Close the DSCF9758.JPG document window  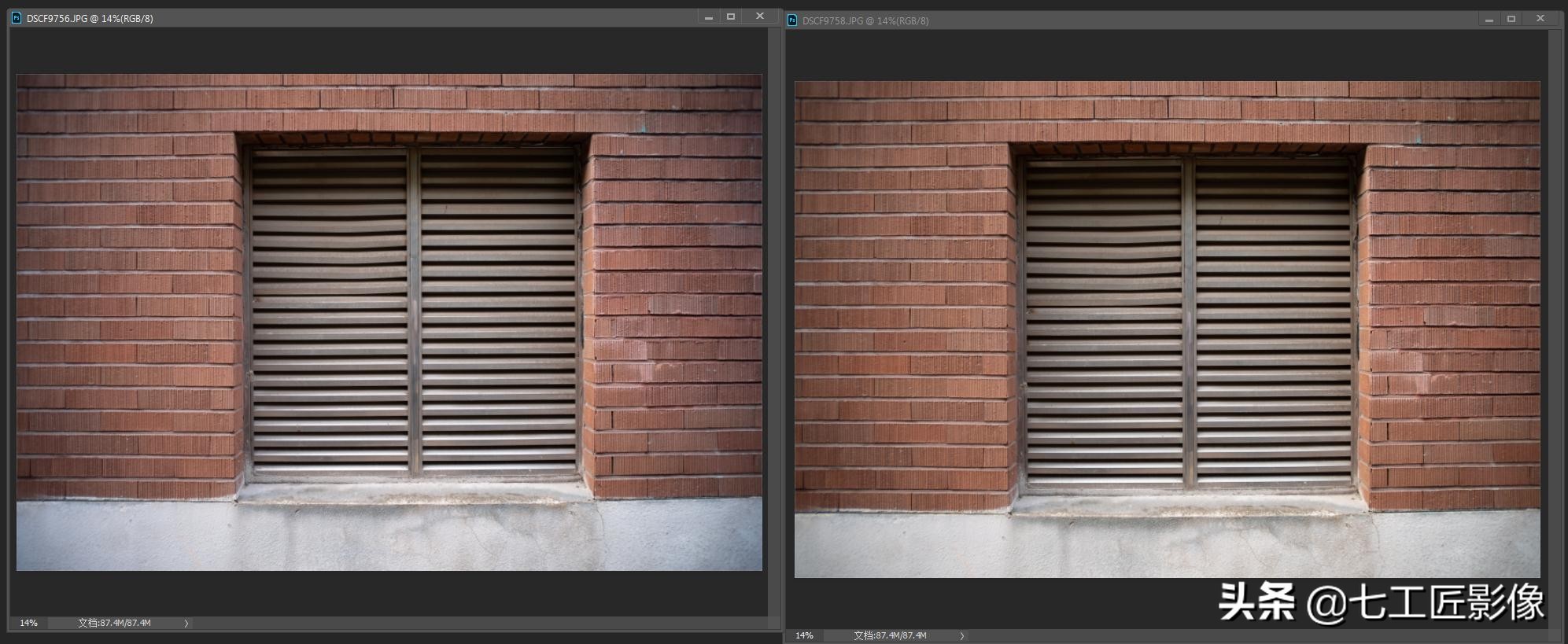click(1540, 19)
